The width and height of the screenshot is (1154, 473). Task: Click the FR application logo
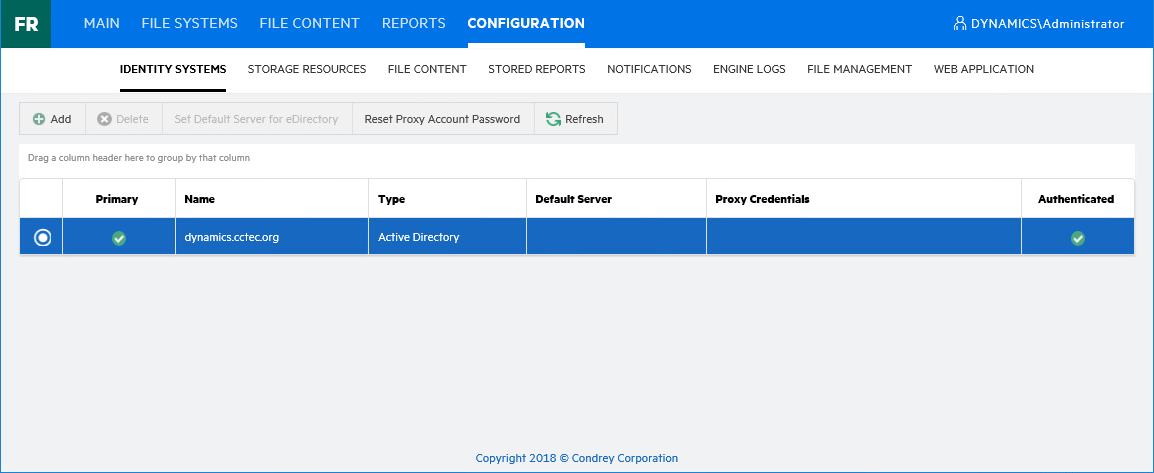tap(26, 24)
